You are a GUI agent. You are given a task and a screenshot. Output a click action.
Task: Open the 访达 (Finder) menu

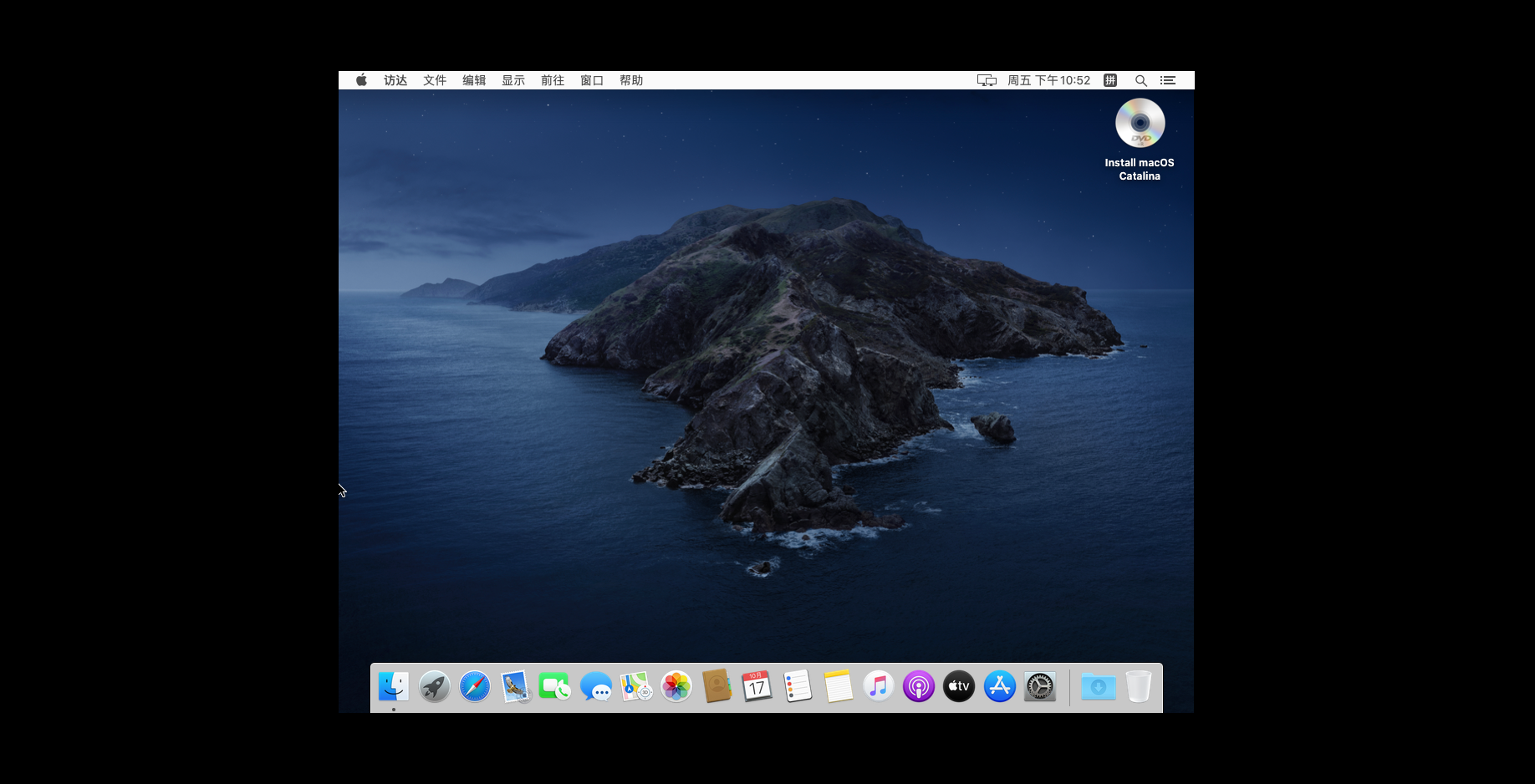(x=395, y=80)
